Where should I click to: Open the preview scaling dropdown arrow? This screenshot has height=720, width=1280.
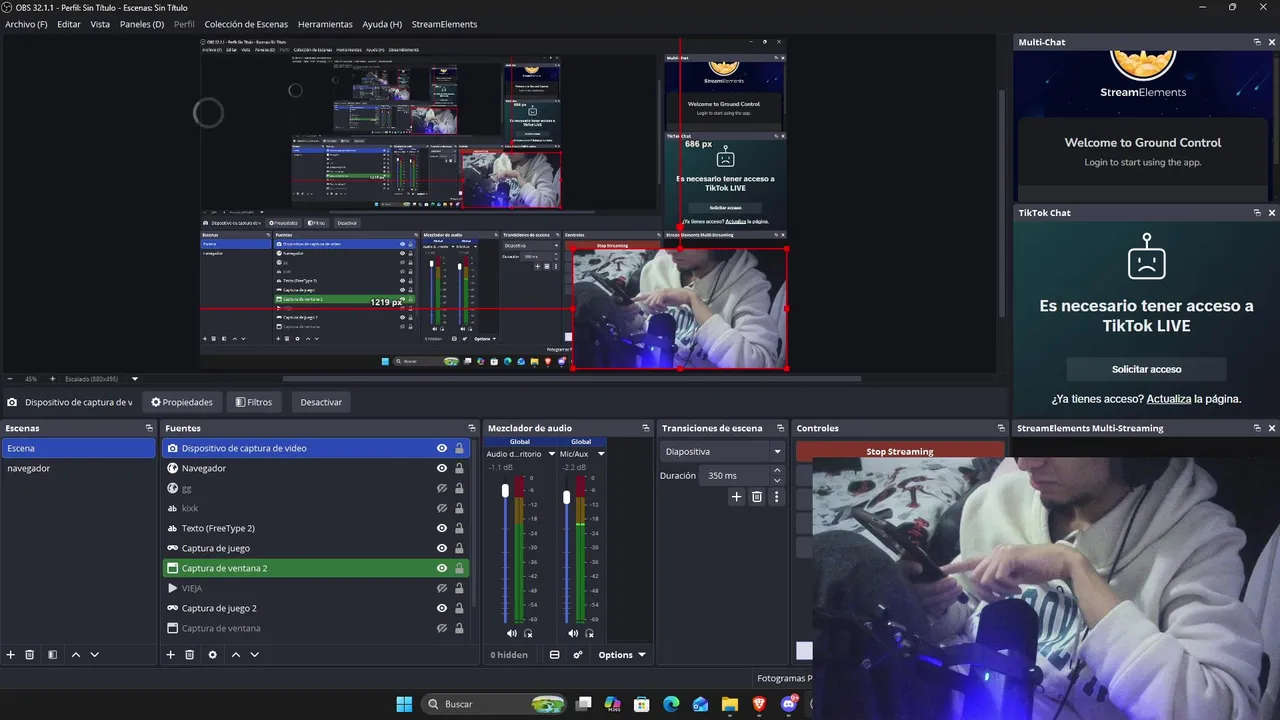pos(135,379)
